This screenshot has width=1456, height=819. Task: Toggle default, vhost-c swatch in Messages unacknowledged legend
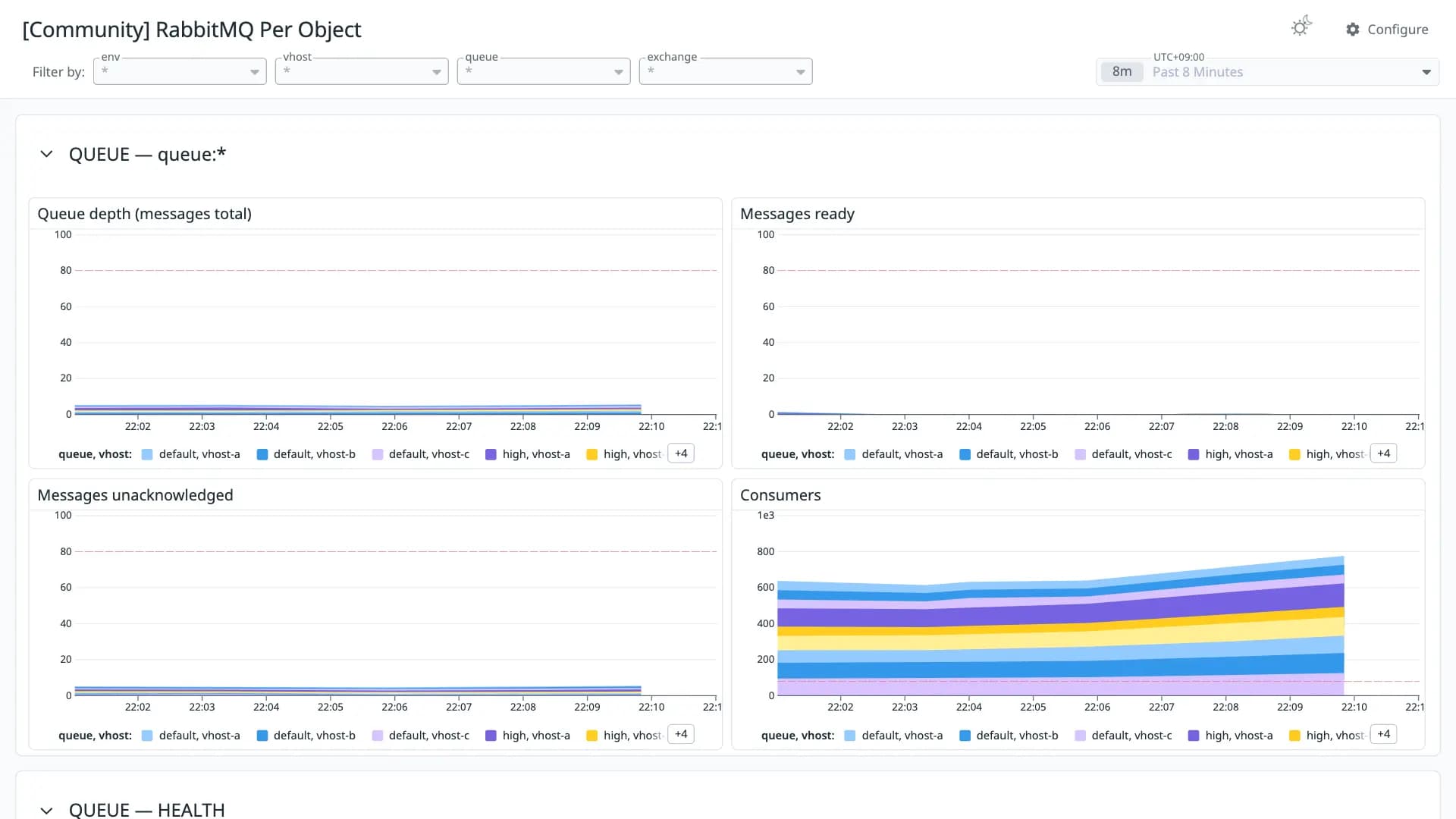point(378,736)
